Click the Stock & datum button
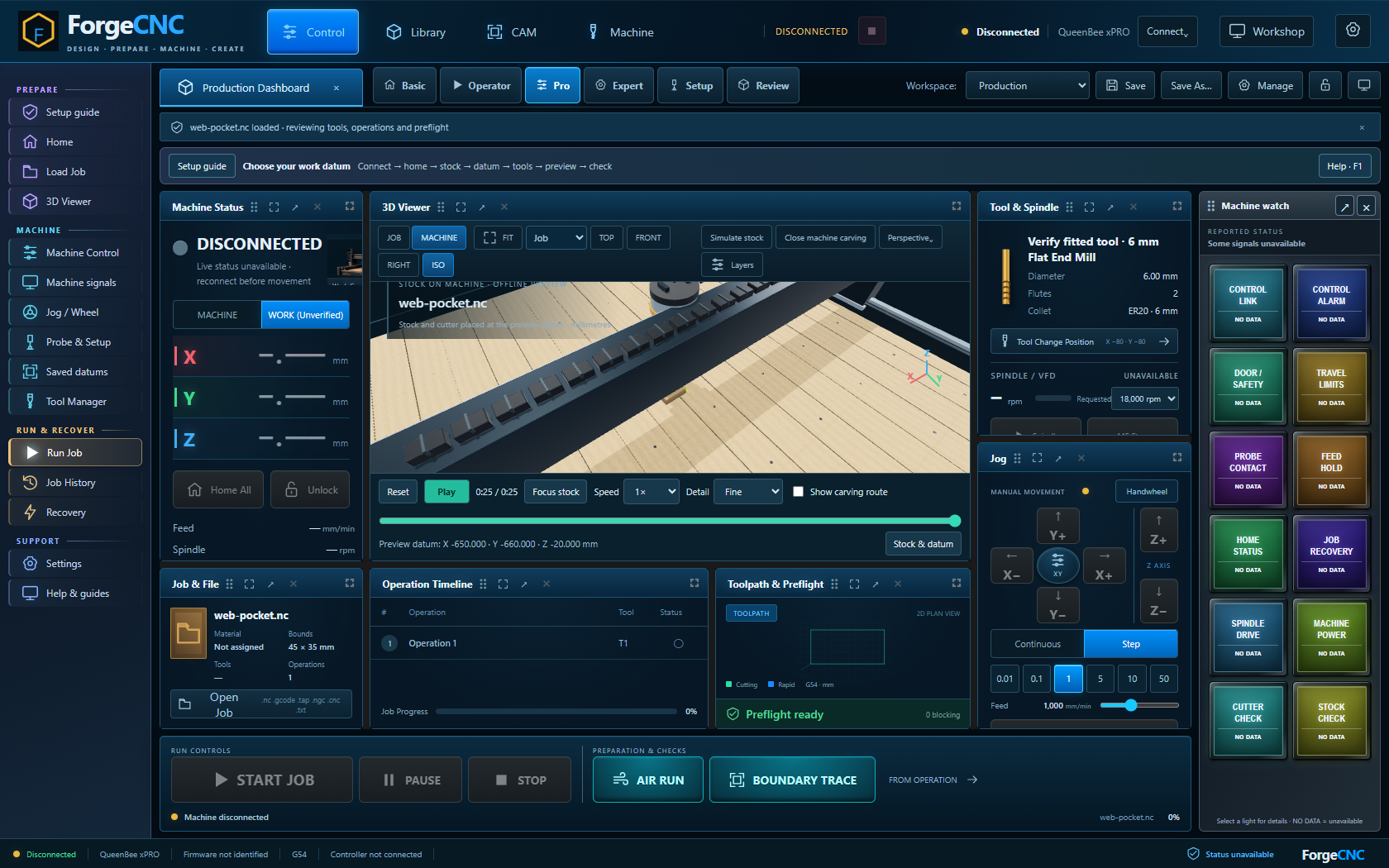1389x868 pixels. 923,543
